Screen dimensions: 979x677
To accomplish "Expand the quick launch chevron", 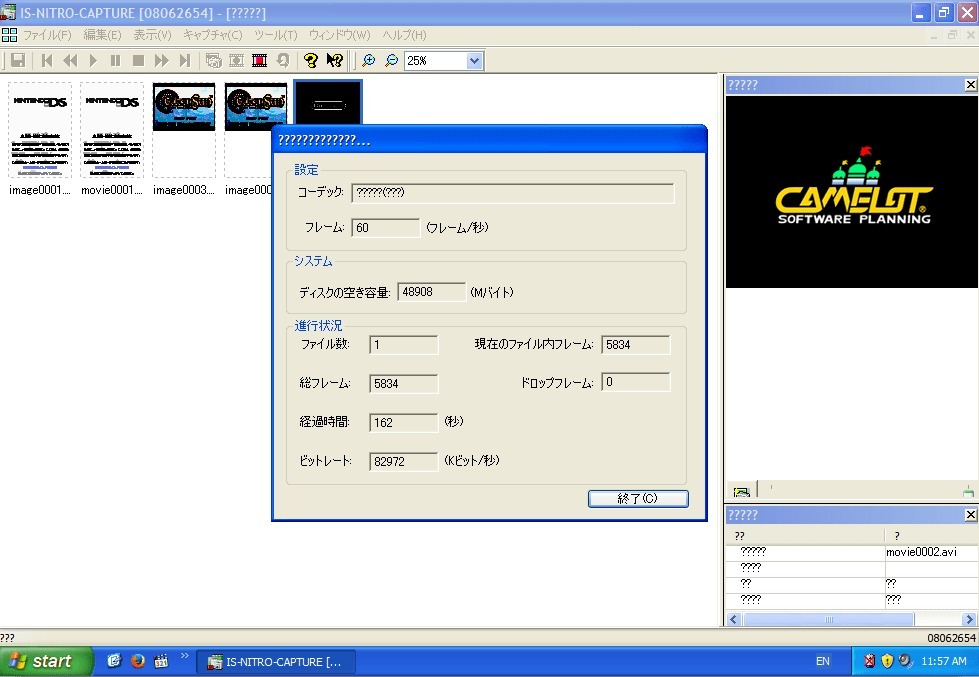I will pyautogui.click(x=184, y=656).
